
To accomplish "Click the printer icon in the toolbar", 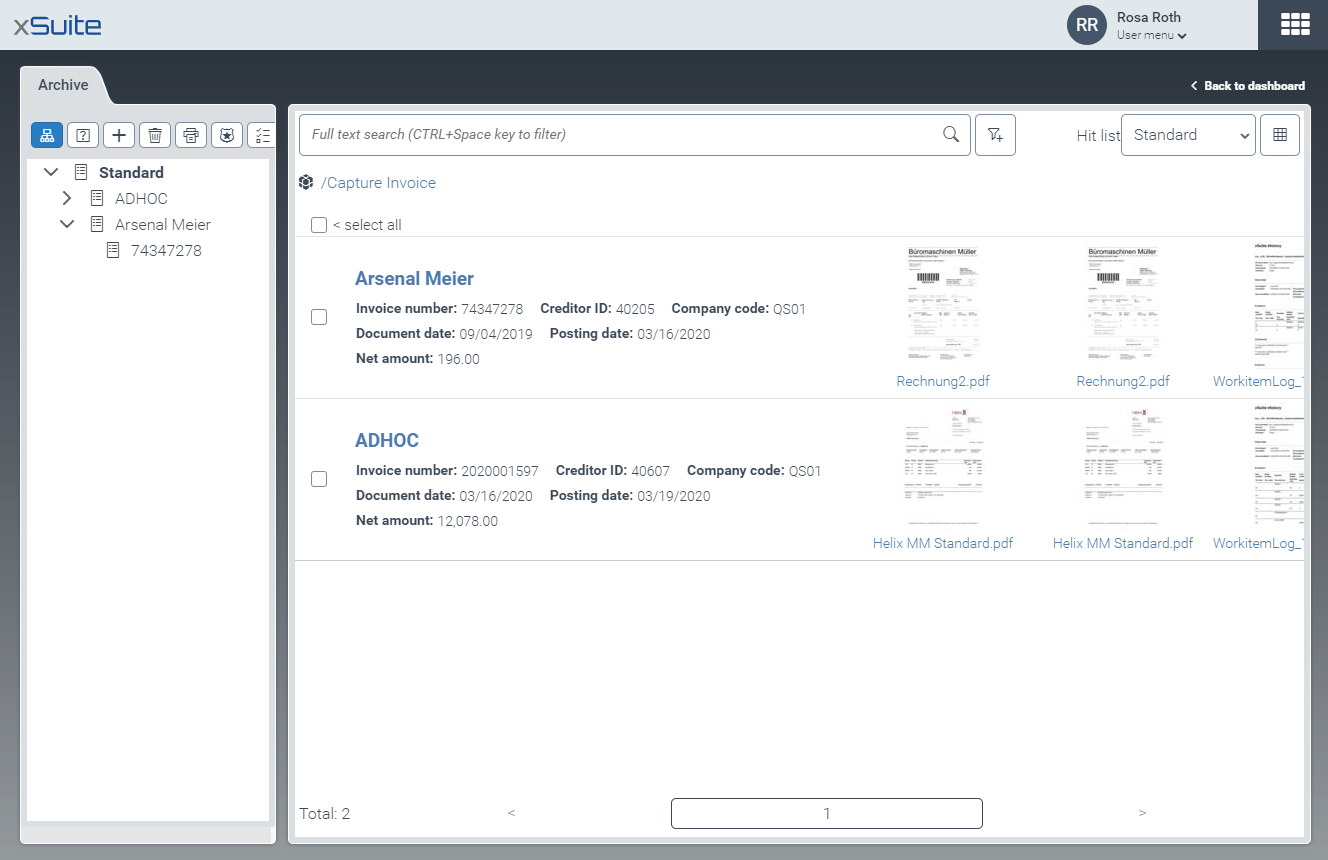I will (x=191, y=135).
